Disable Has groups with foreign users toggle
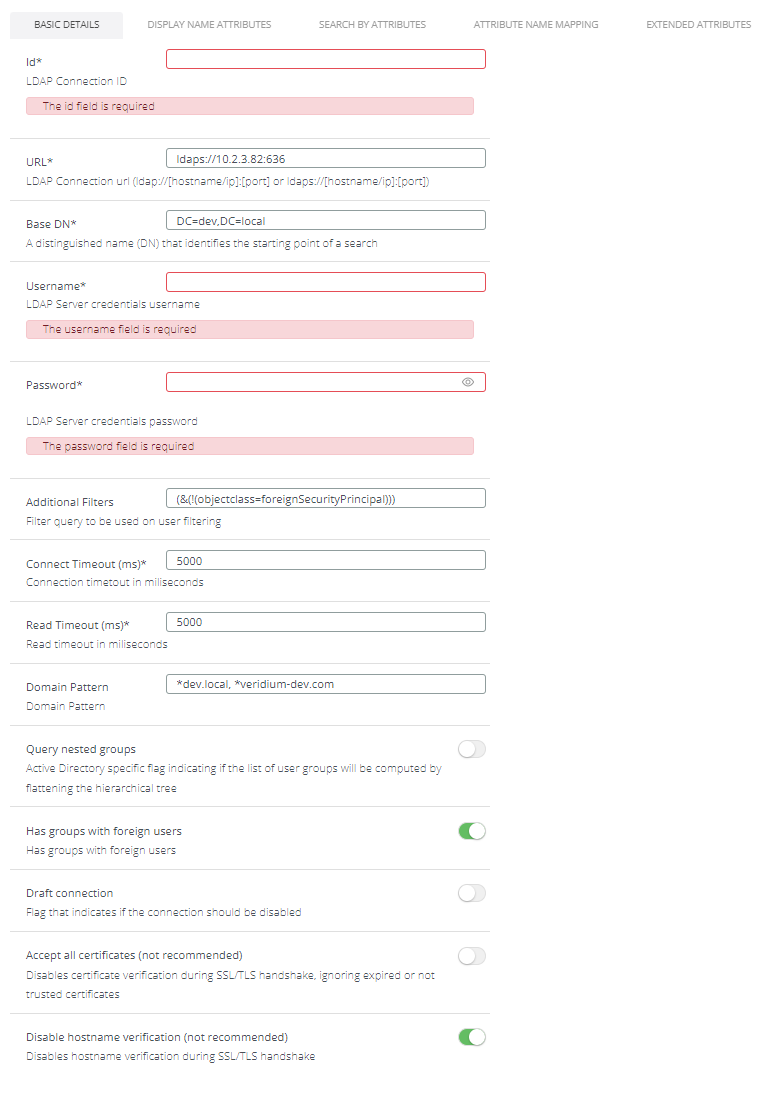Image resolution: width=769 pixels, height=1096 pixels. pyautogui.click(x=471, y=831)
